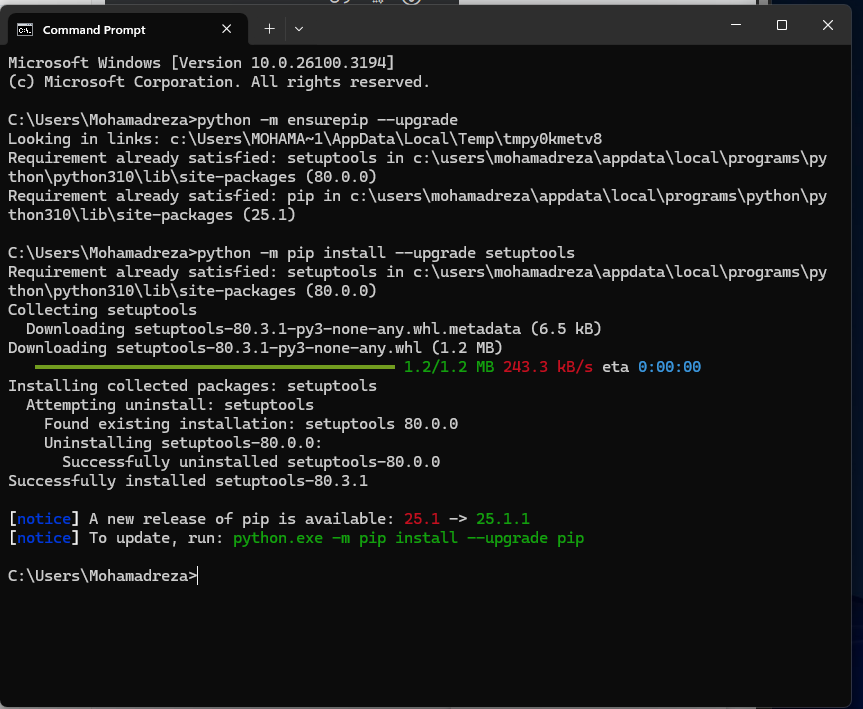Click the green 25.1.1 version number

pos(502,519)
